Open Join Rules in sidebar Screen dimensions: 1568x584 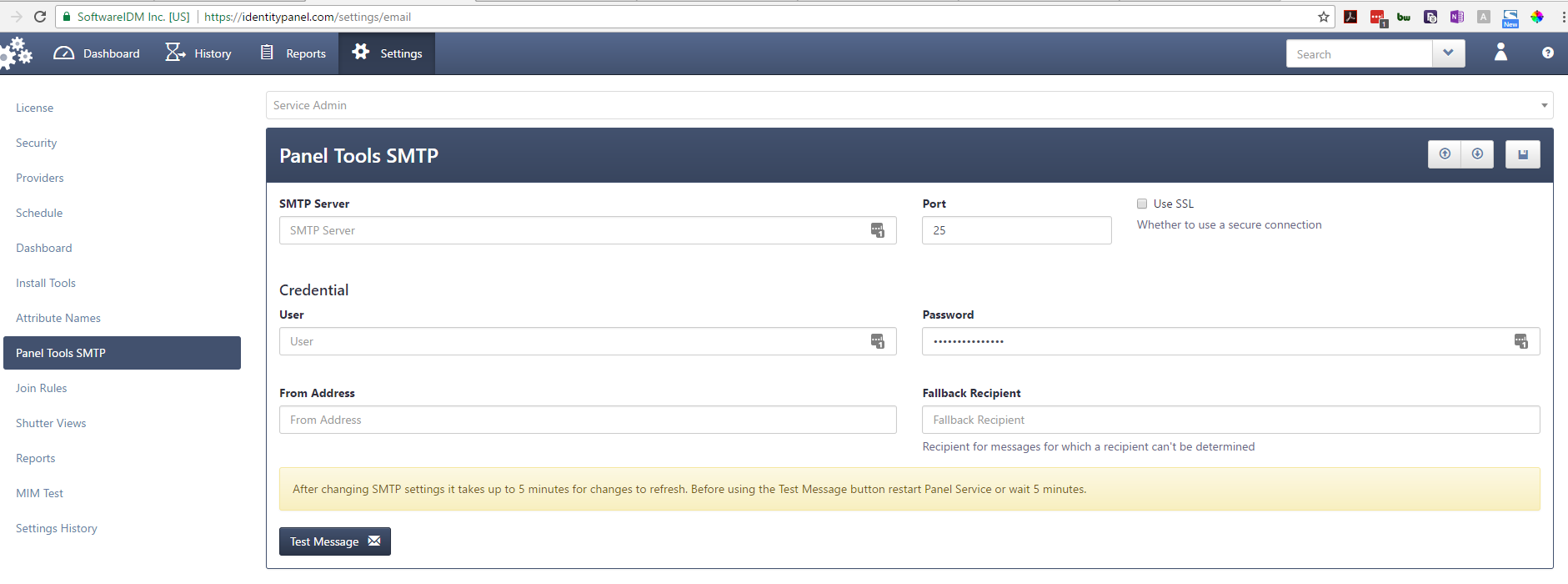[42, 388]
